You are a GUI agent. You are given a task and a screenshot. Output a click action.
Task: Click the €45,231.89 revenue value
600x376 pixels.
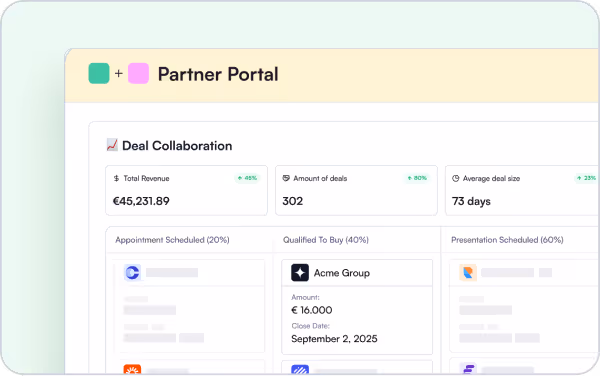[x=141, y=201]
